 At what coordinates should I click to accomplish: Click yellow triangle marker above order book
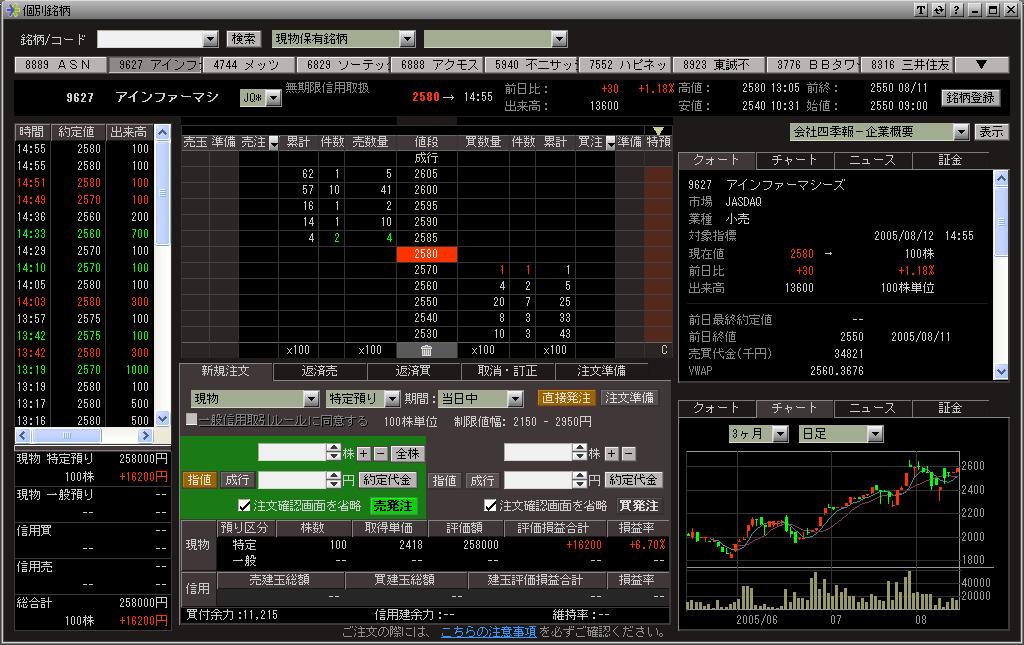658,131
